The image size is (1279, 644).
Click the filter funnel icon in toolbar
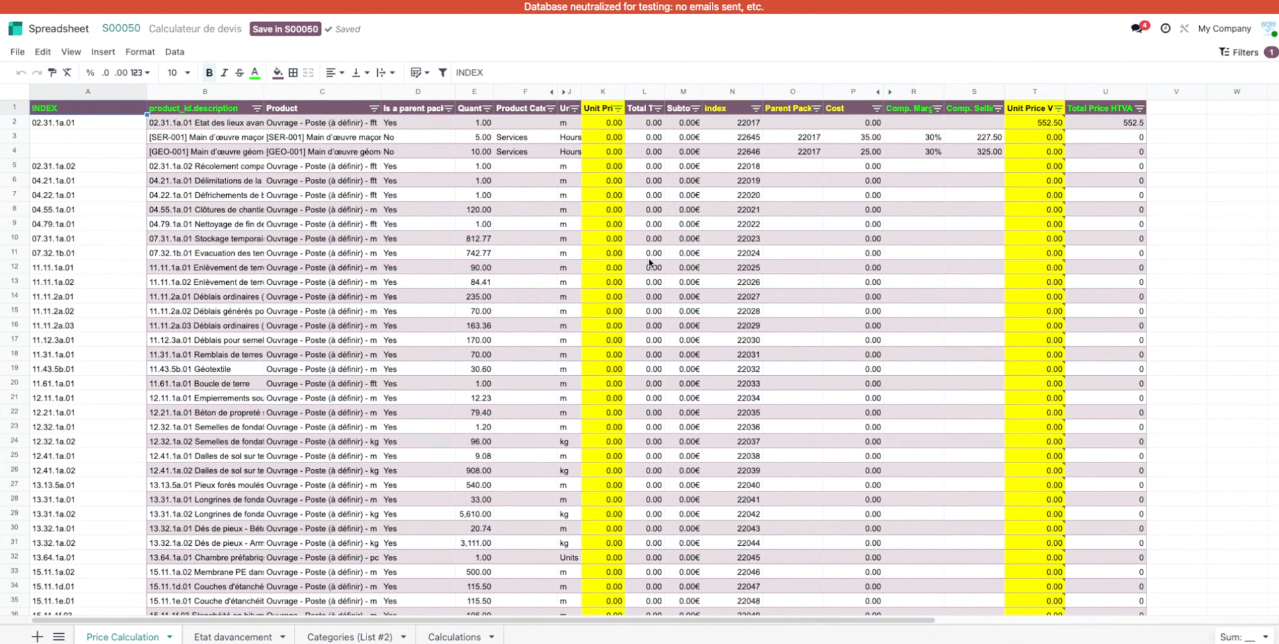click(x=442, y=73)
